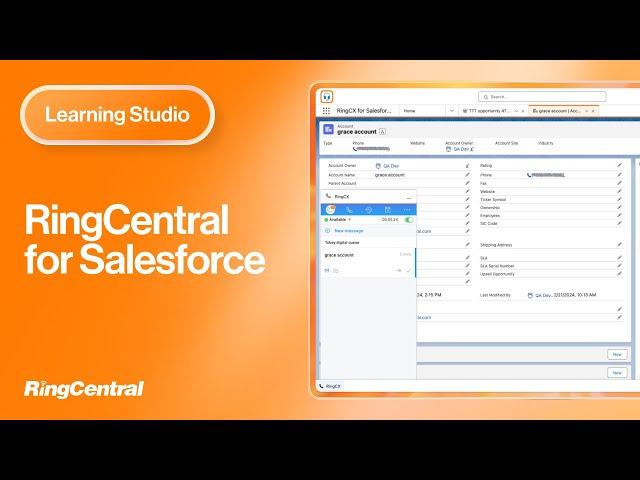Edit the Fax field pencil

click(619, 183)
